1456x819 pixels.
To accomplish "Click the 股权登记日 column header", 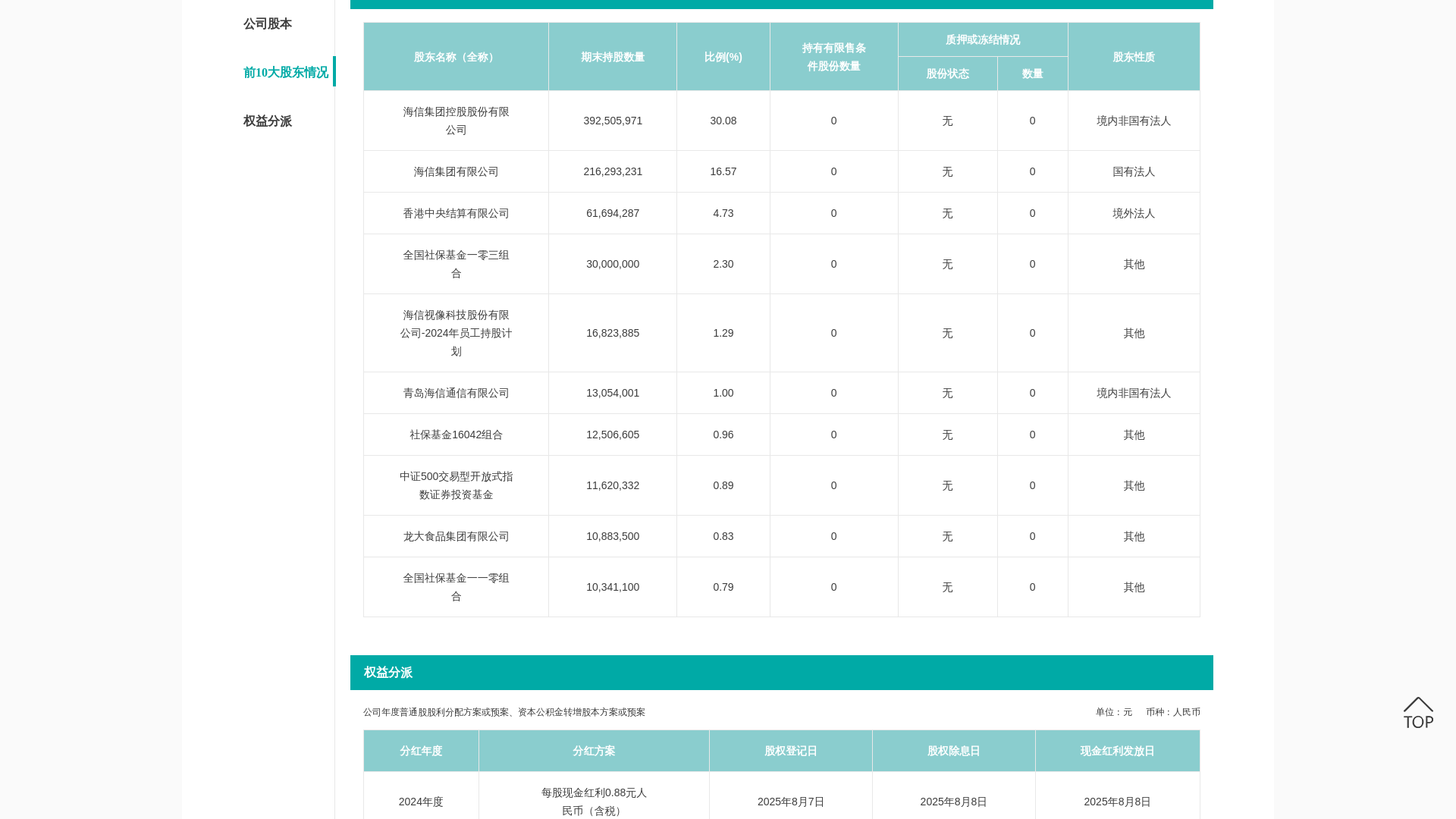I will pos(791,751).
